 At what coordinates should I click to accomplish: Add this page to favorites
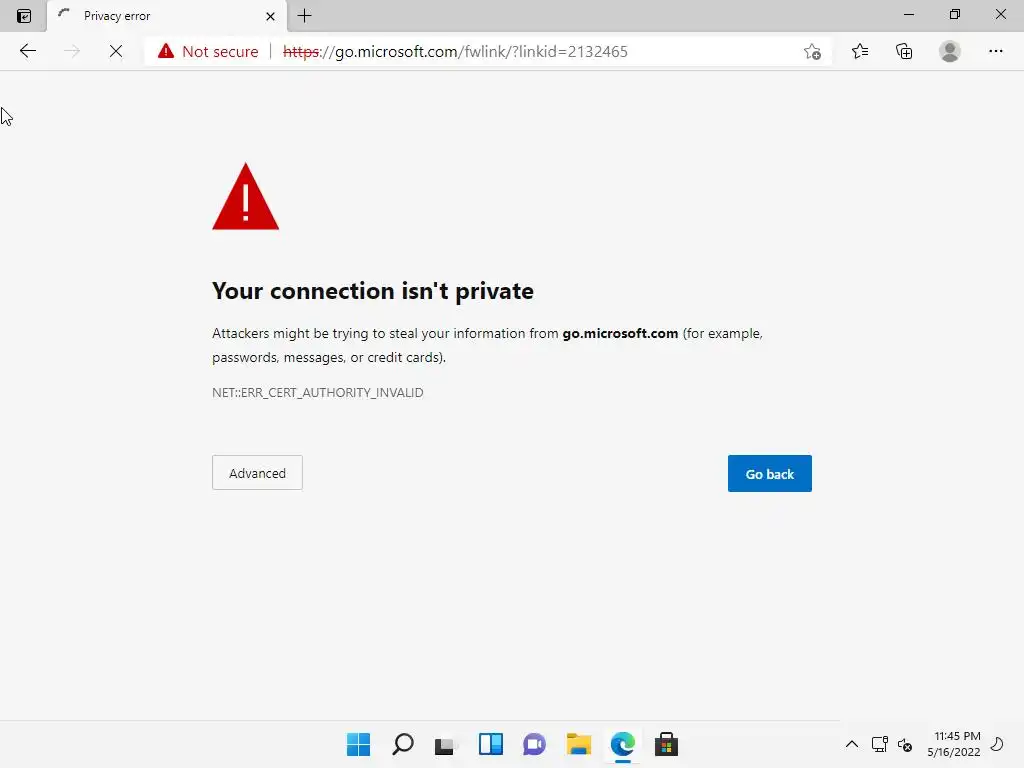point(812,52)
